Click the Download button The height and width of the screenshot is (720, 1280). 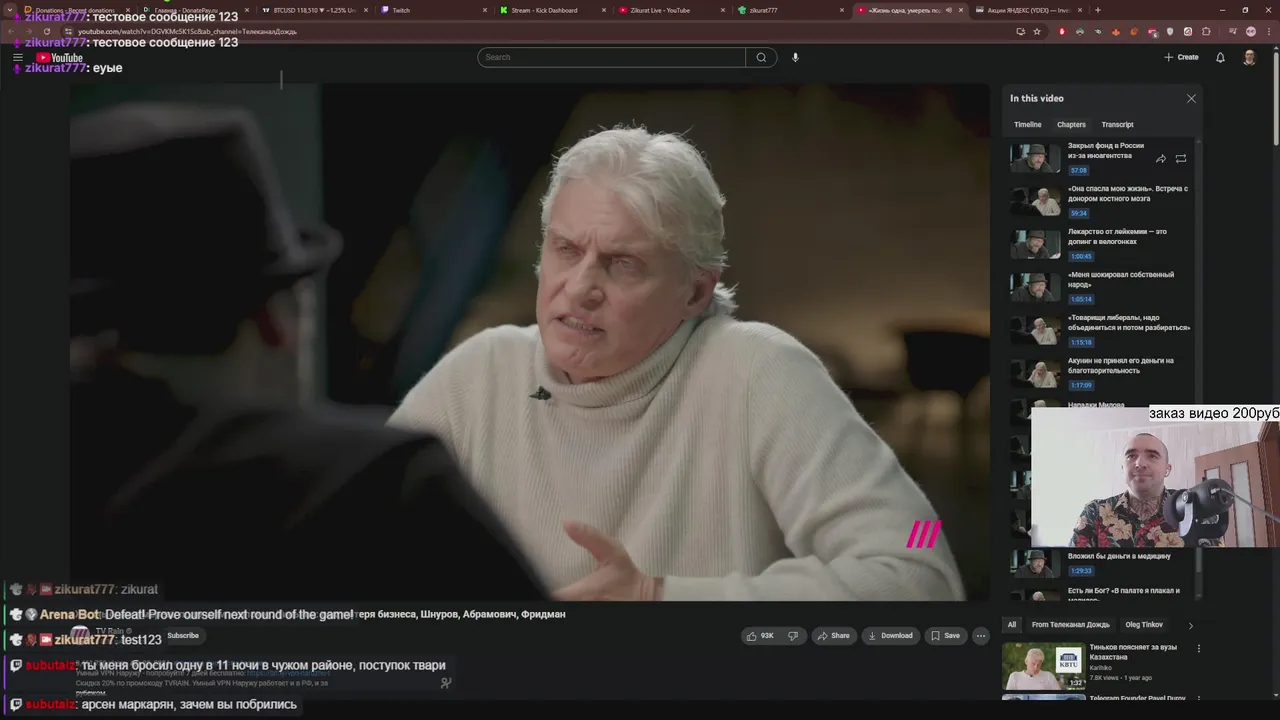click(x=890, y=636)
